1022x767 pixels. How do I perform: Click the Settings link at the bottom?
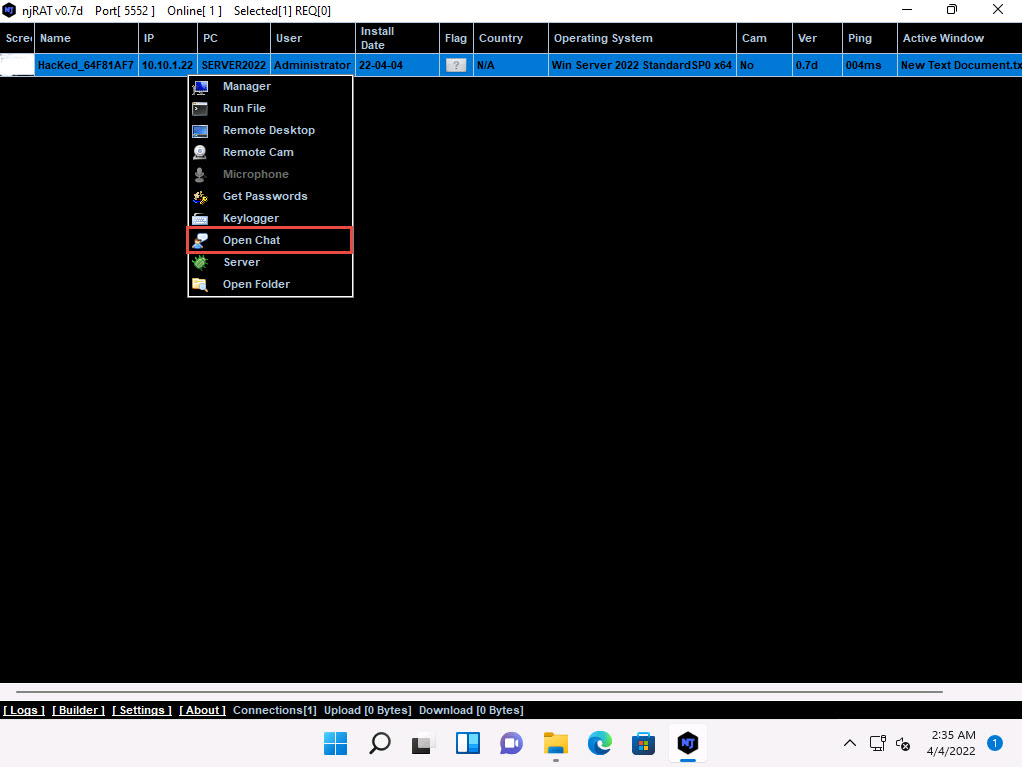click(x=142, y=710)
